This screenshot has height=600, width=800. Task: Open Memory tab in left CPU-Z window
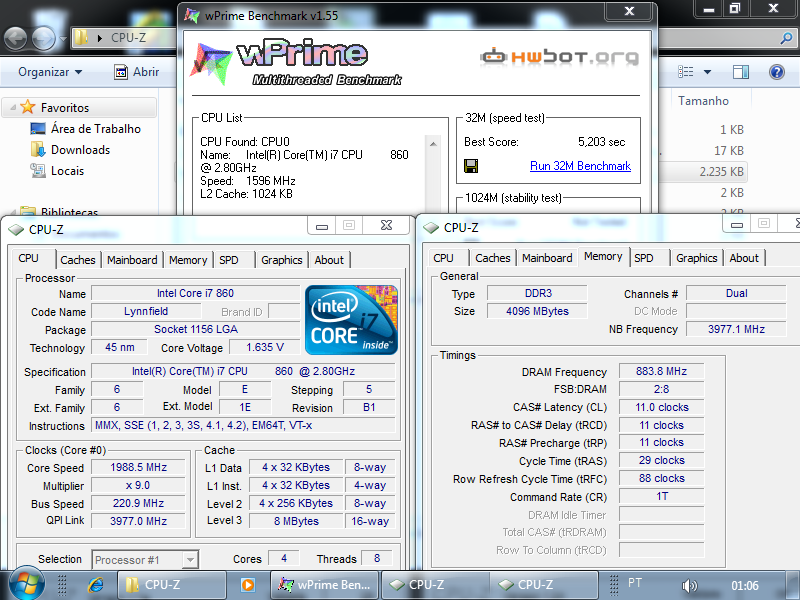pyautogui.click(x=188, y=260)
